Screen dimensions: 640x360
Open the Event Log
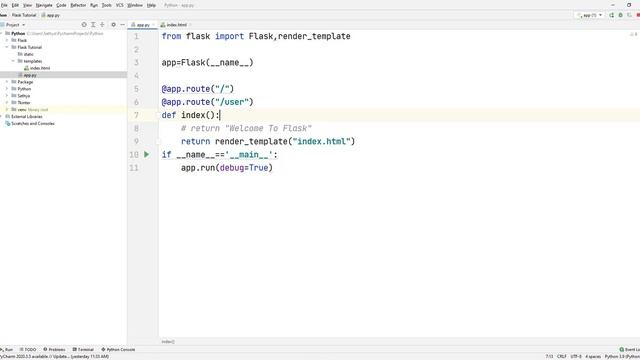pyautogui.click(x=629, y=349)
